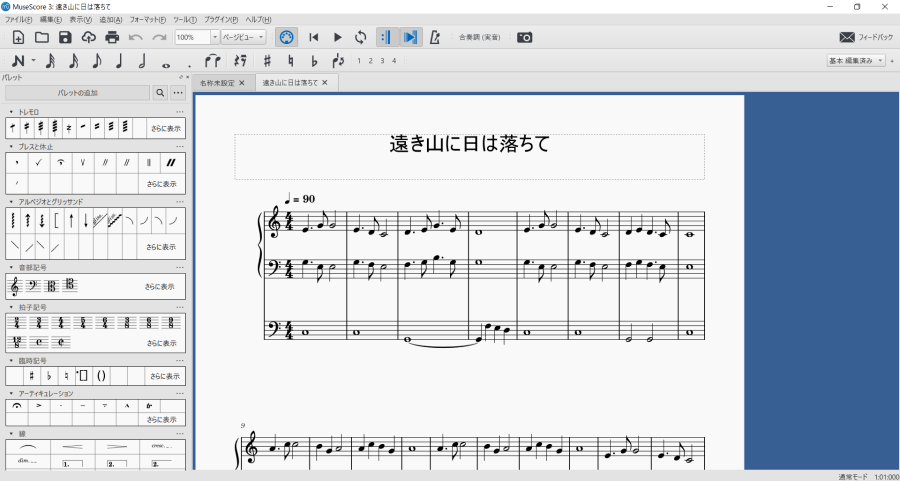
Task: Toggle note input mode N button
Action: [18, 60]
